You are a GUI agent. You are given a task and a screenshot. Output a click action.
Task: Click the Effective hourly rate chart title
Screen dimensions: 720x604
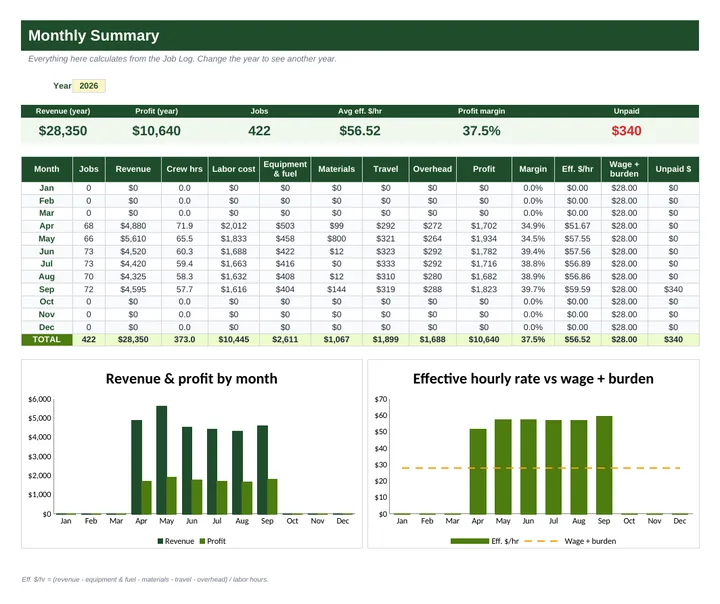click(533, 378)
